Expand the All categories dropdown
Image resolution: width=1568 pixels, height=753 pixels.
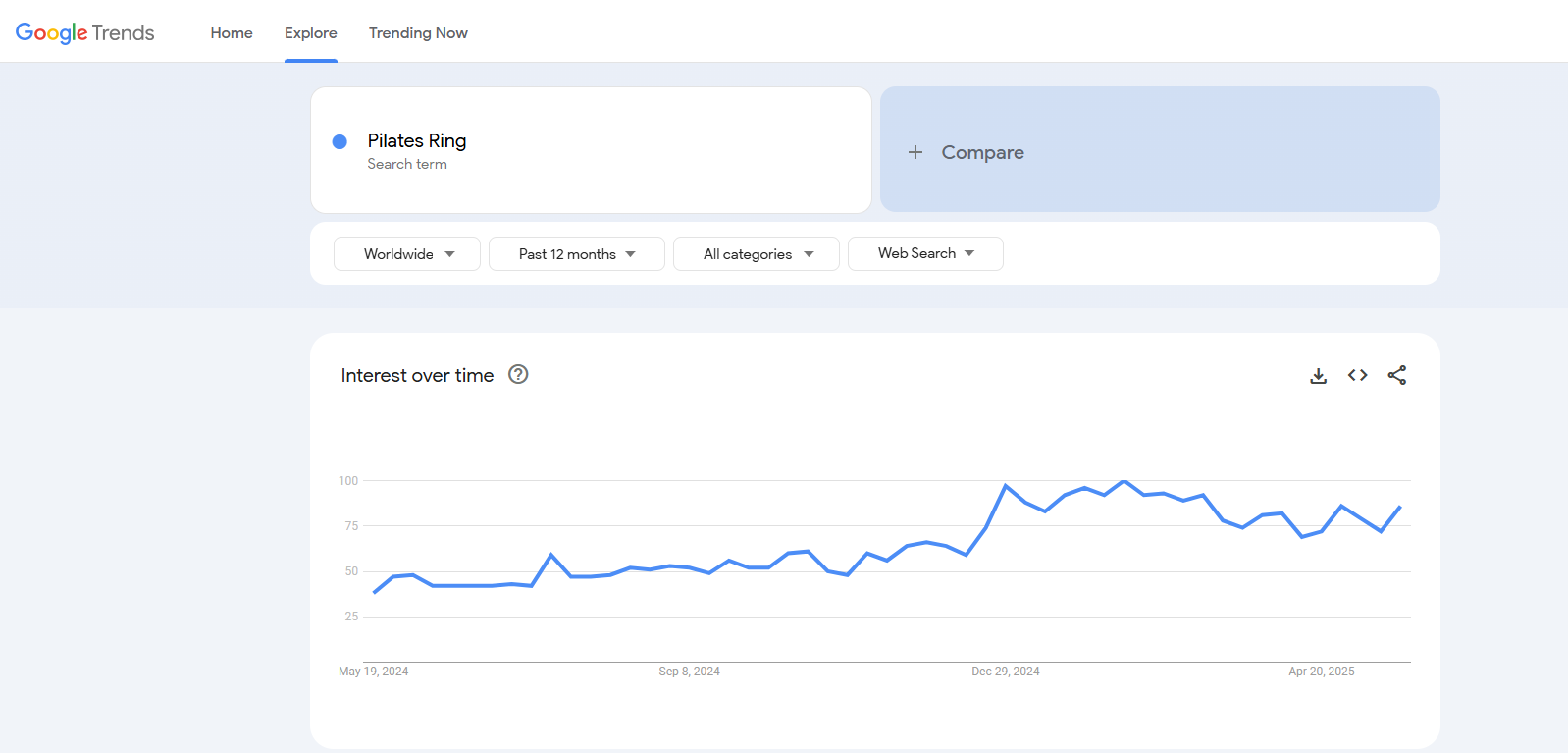click(x=757, y=253)
